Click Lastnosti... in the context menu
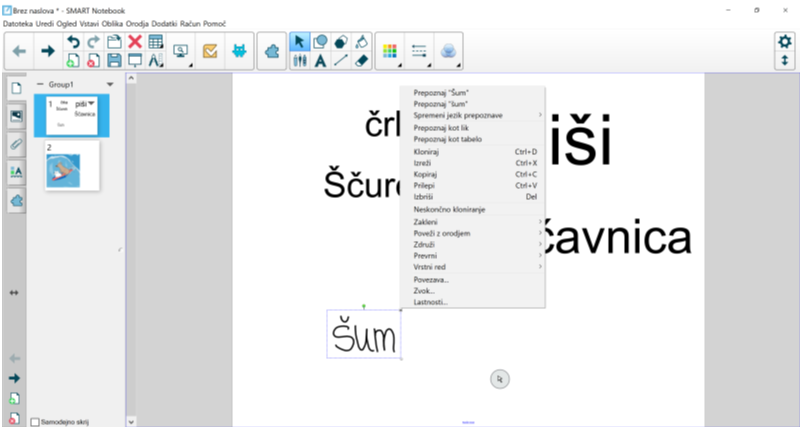 (431, 301)
